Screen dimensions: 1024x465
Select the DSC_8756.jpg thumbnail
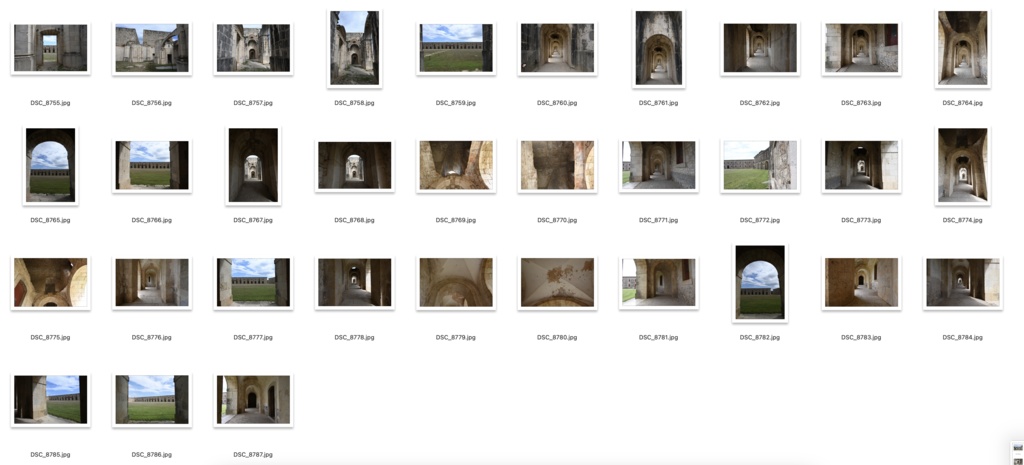(152, 48)
